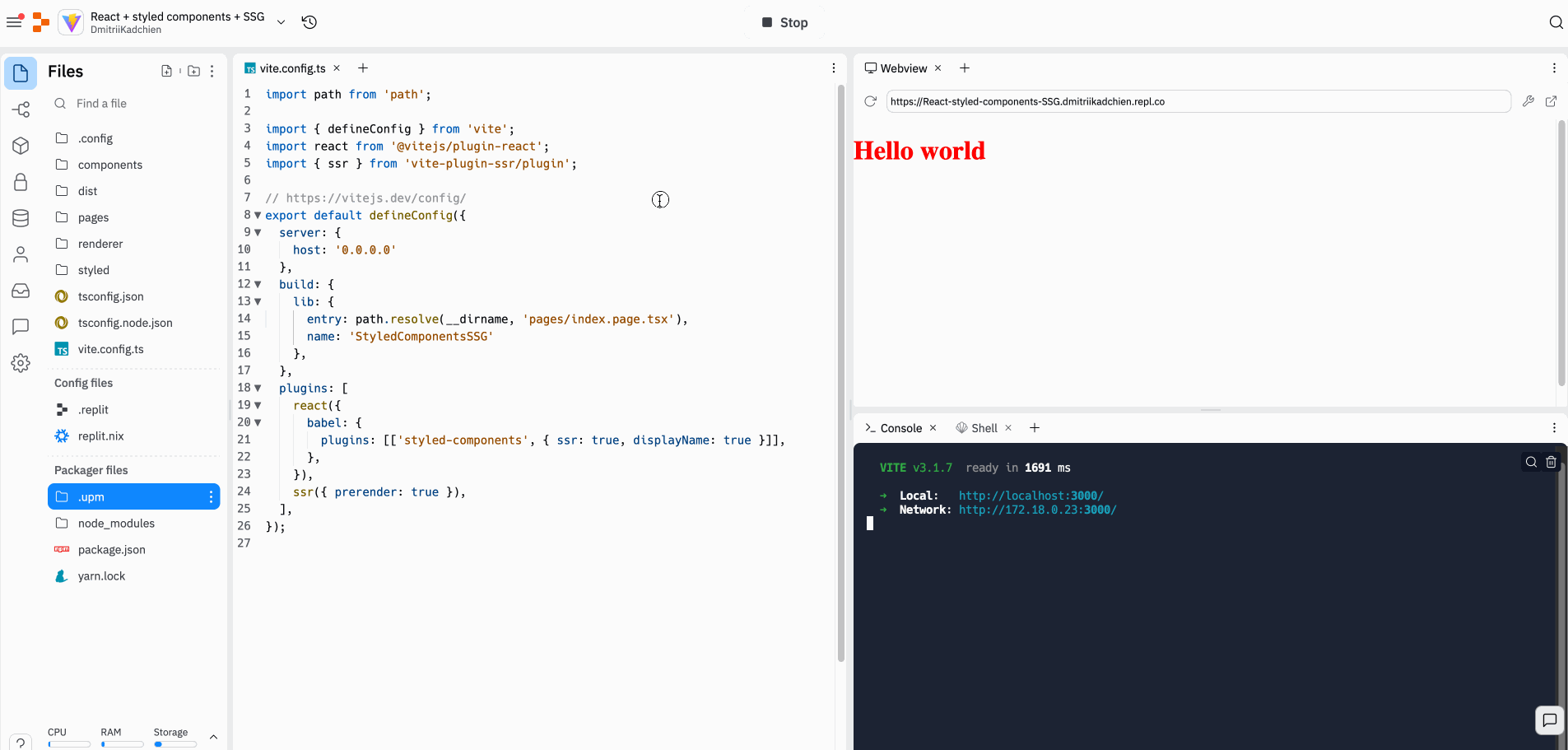The image size is (1568, 750).
Task: Collapse the server block fold on line 9
Action: pyautogui.click(x=258, y=232)
